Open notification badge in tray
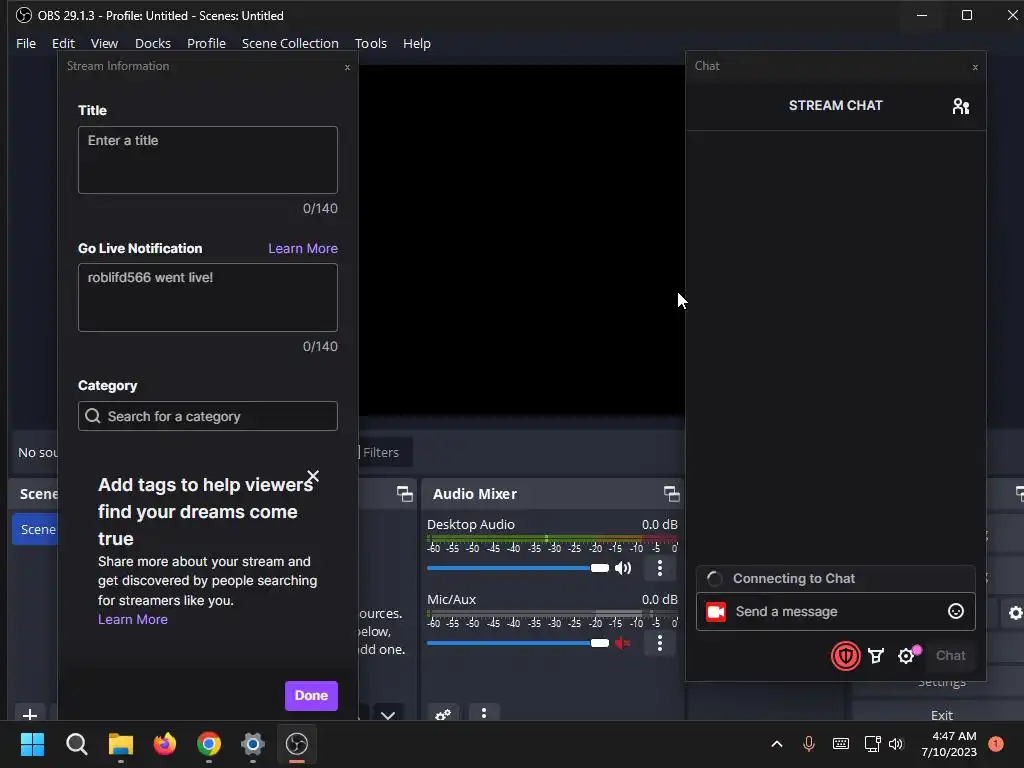 tap(995, 744)
